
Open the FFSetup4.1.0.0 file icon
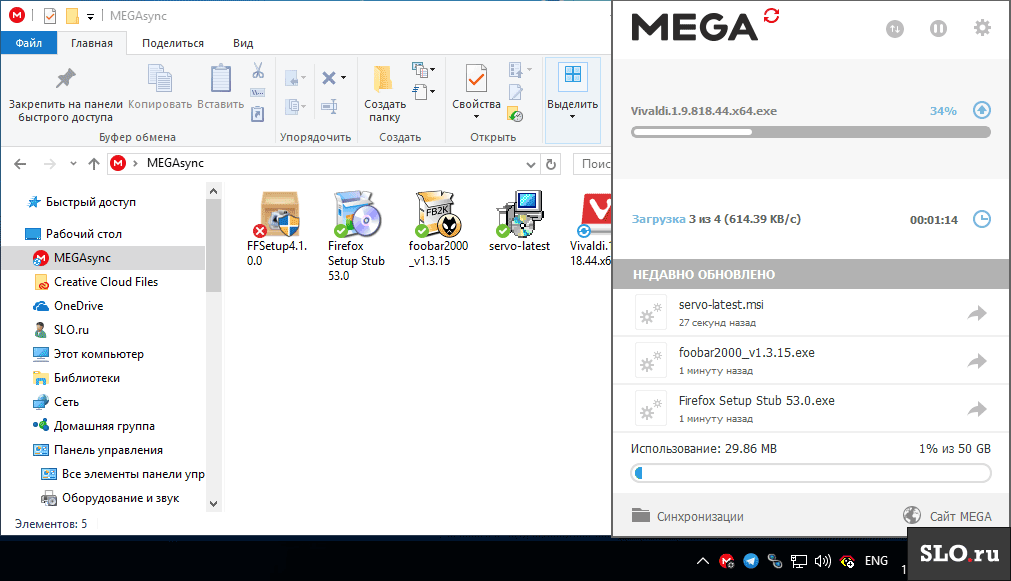pos(279,214)
